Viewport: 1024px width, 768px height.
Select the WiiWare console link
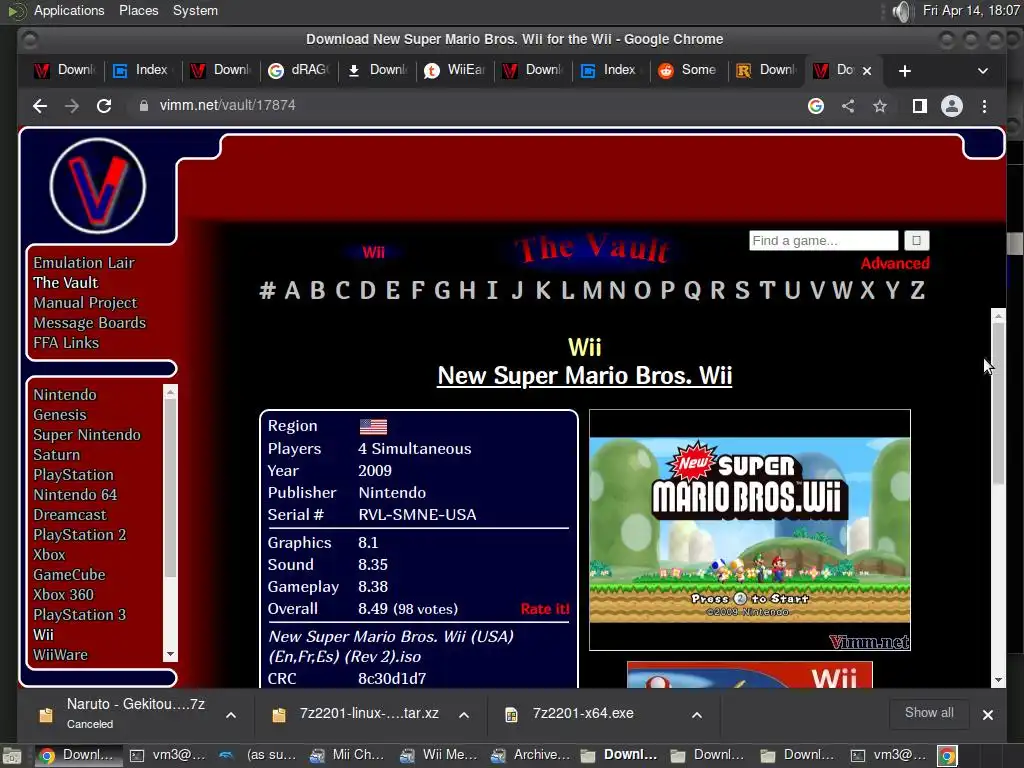click(60, 654)
